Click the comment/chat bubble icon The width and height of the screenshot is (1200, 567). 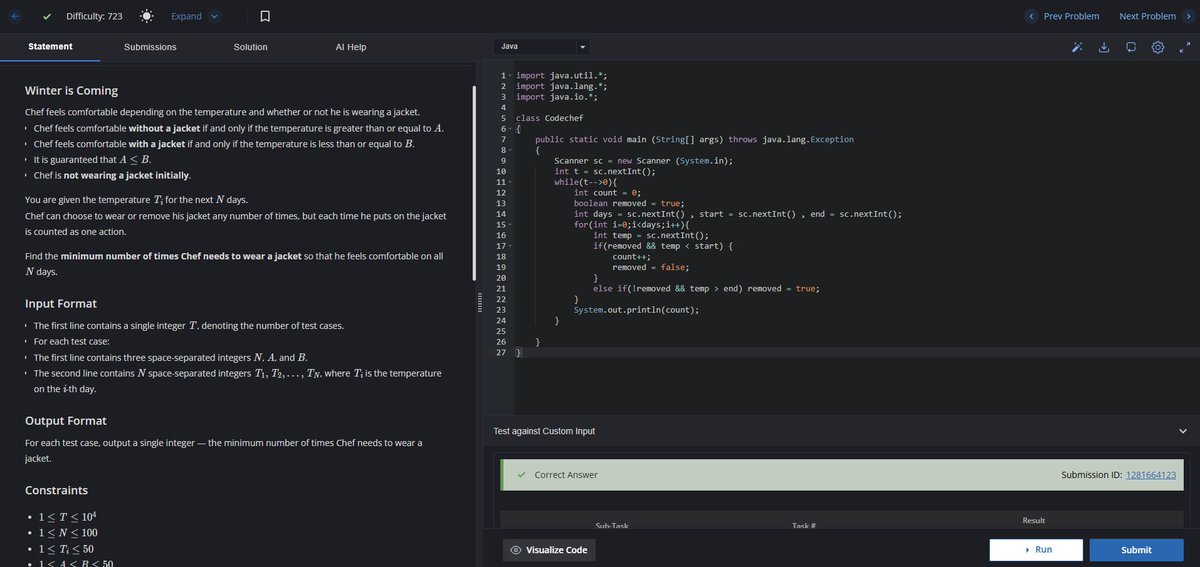(x=1131, y=47)
